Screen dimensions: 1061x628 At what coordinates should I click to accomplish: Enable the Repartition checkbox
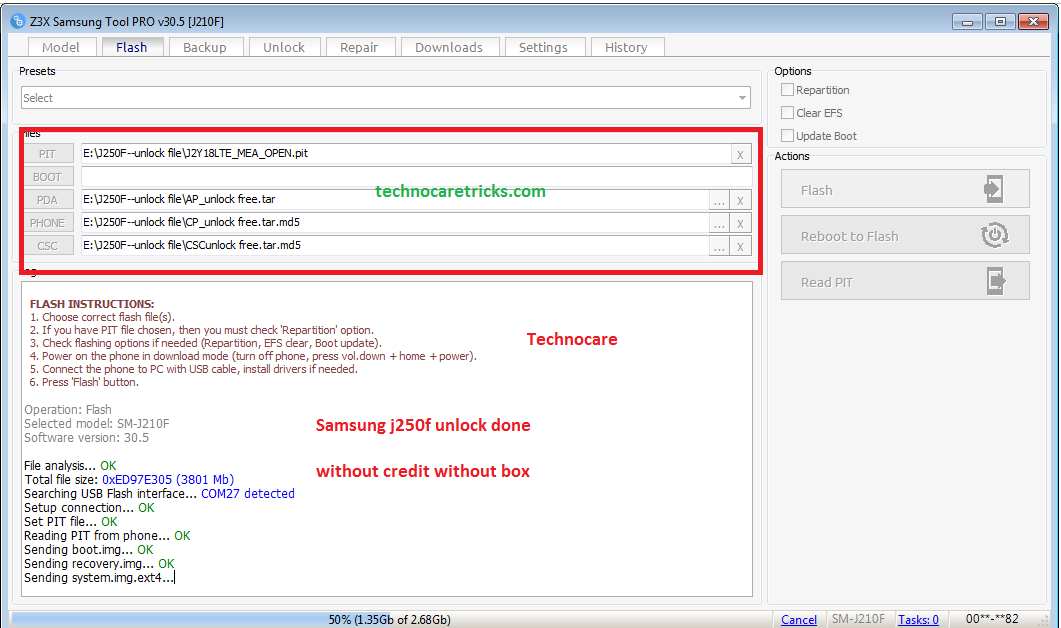click(788, 90)
